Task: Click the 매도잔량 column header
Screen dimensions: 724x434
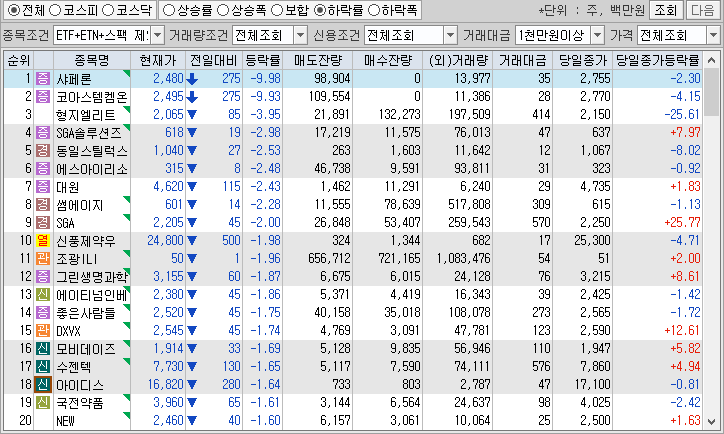Action: (x=318, y=60)
